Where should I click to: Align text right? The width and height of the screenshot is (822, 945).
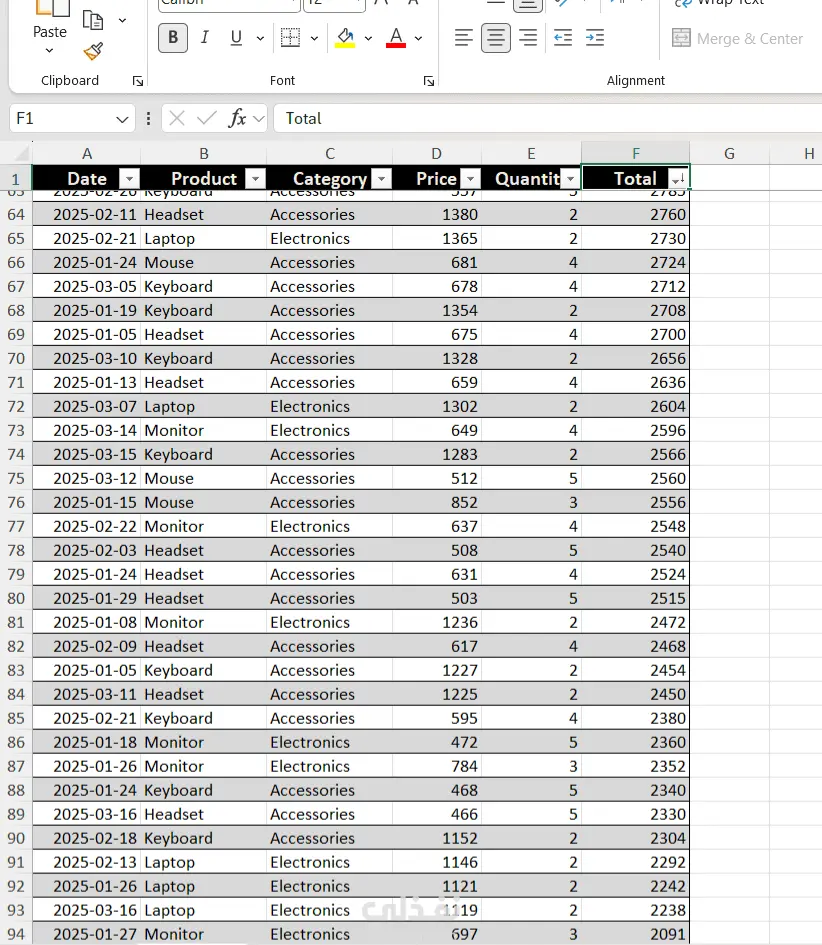528,38
